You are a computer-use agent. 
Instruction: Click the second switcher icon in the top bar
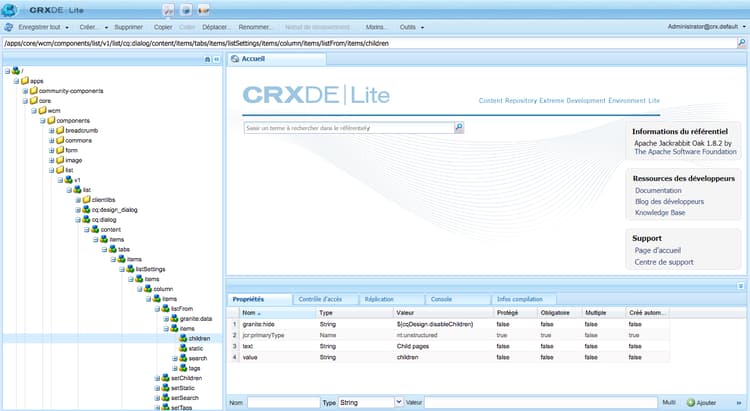click(x=186, y=10)
